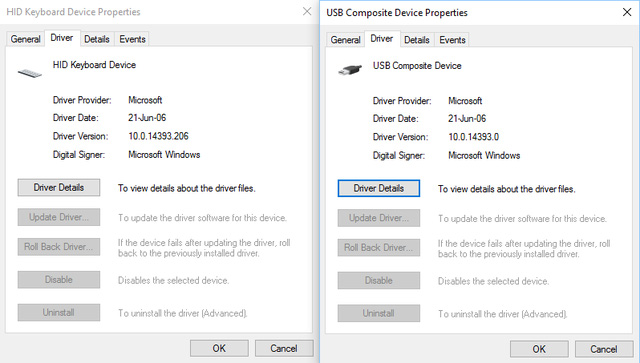Image resolution: width=640 pixels, height=363 pixels.
Task: Click Uninstall button in USB Composite window
Action: (379, 313)
